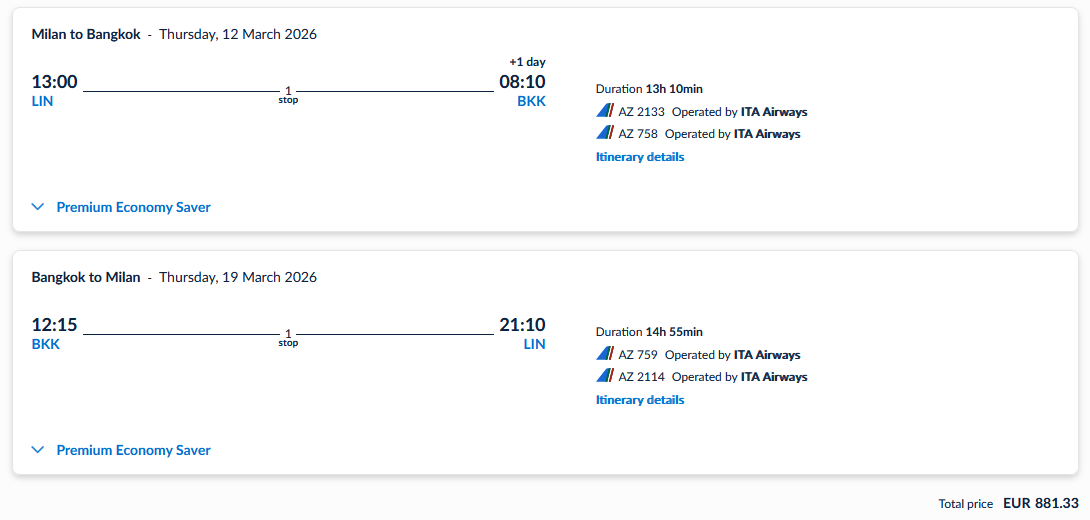Screen dimensions: 1090x520
Task: Click the 1 stop marker on return flight
Action: click(288, 337)
